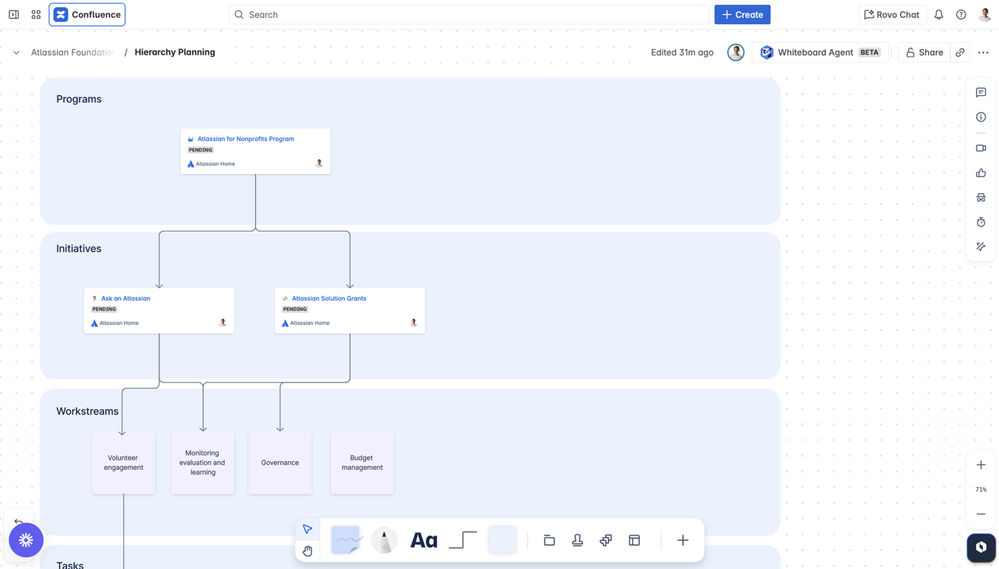Screen dimensions: 999x569
Task: Click the undo arrow icon
Action: coord(18,521)
